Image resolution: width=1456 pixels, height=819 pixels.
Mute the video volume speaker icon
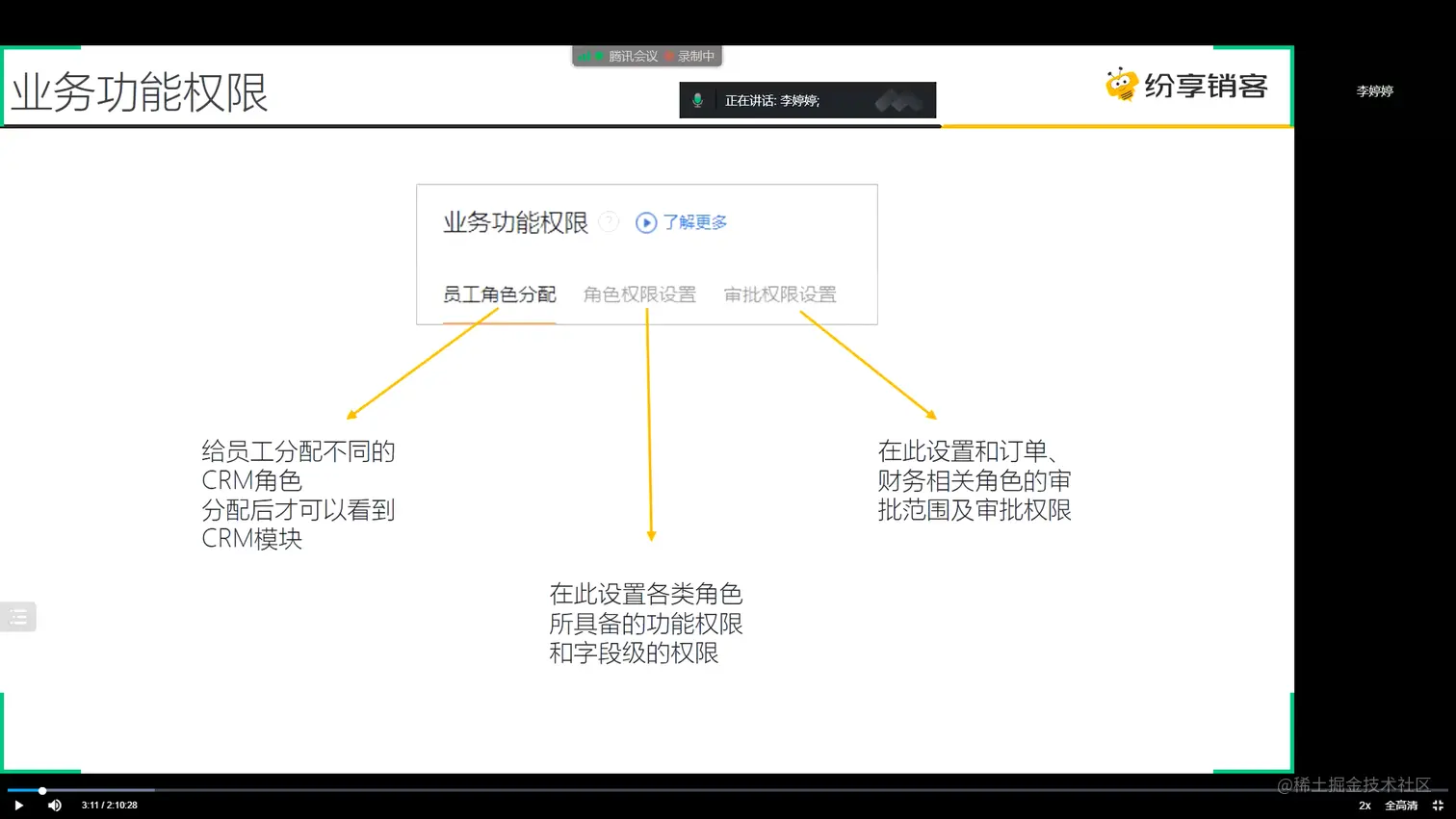pyautogui.click(x=55, y=806)
